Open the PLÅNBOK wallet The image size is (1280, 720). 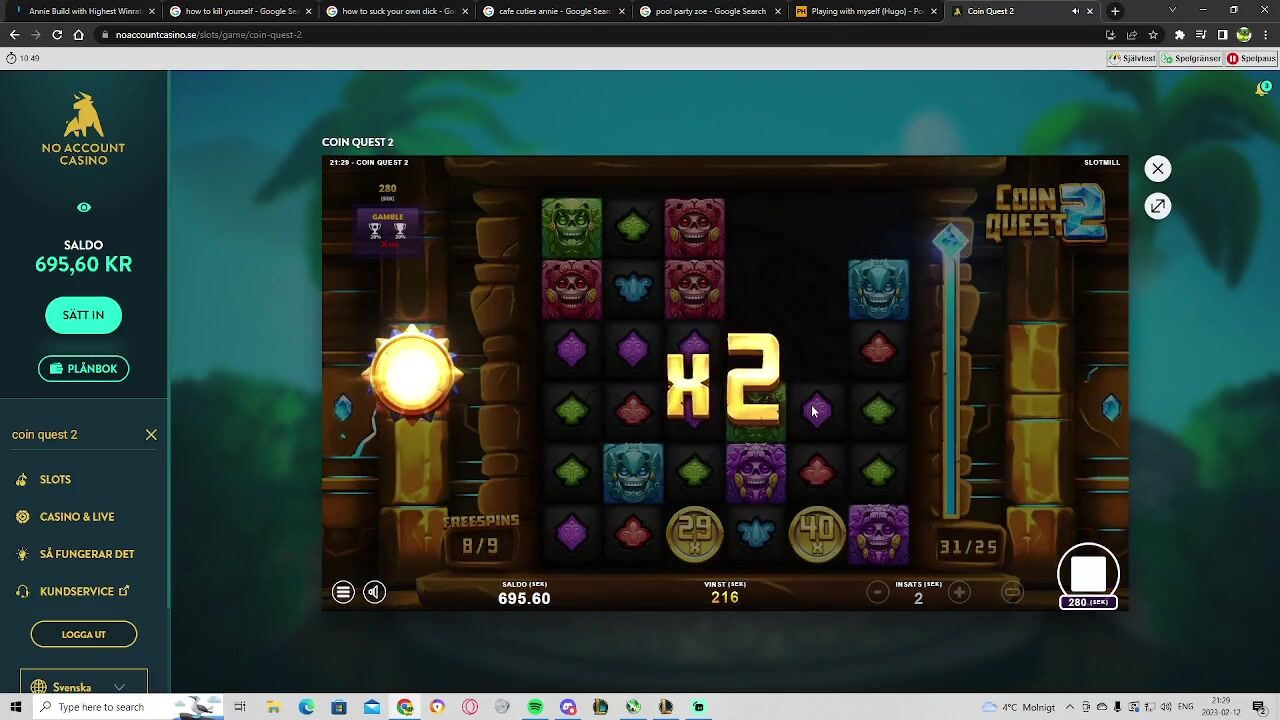[x=83, y=369]
